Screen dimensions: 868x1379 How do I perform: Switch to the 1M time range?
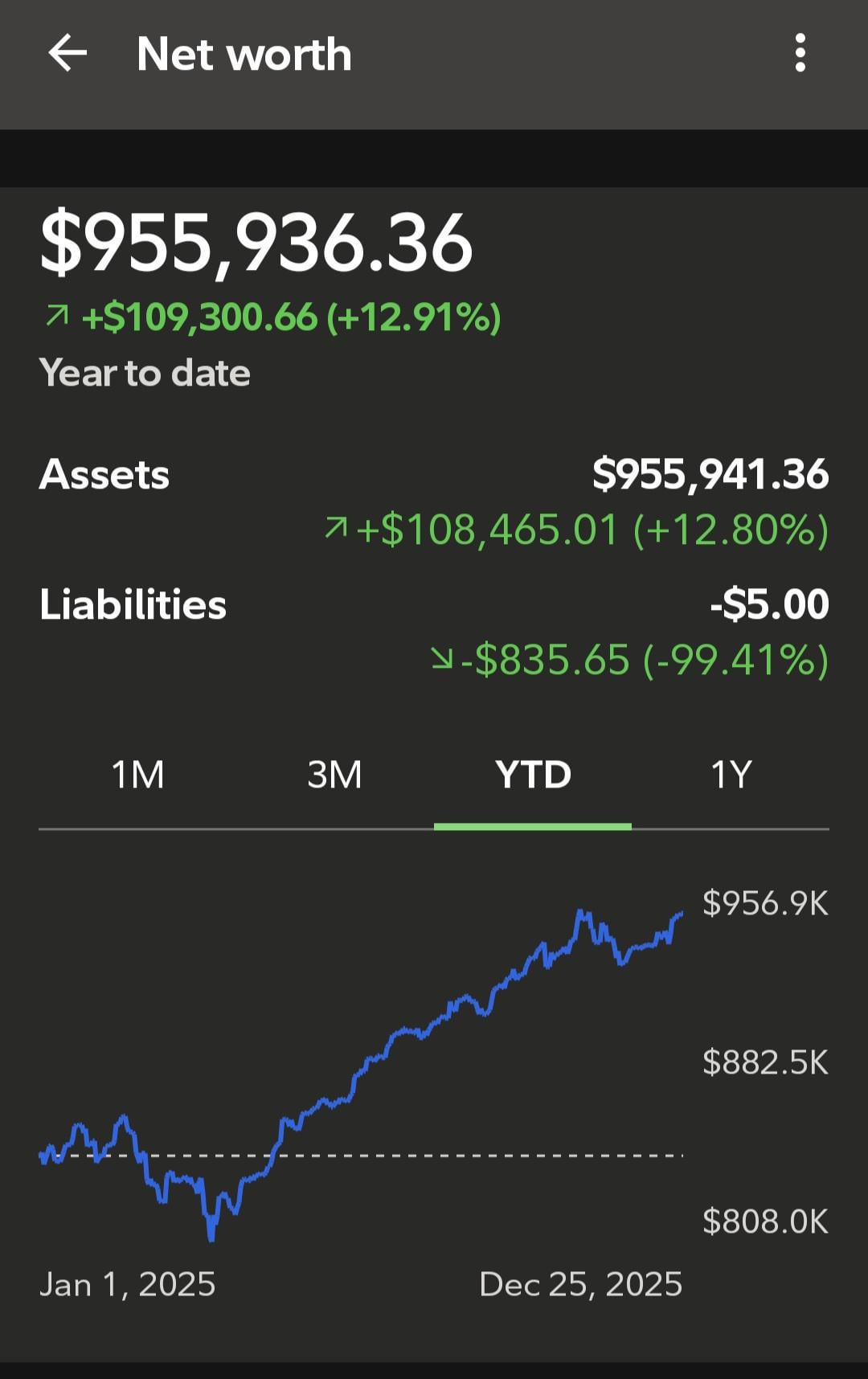click(x=137, y=775)
